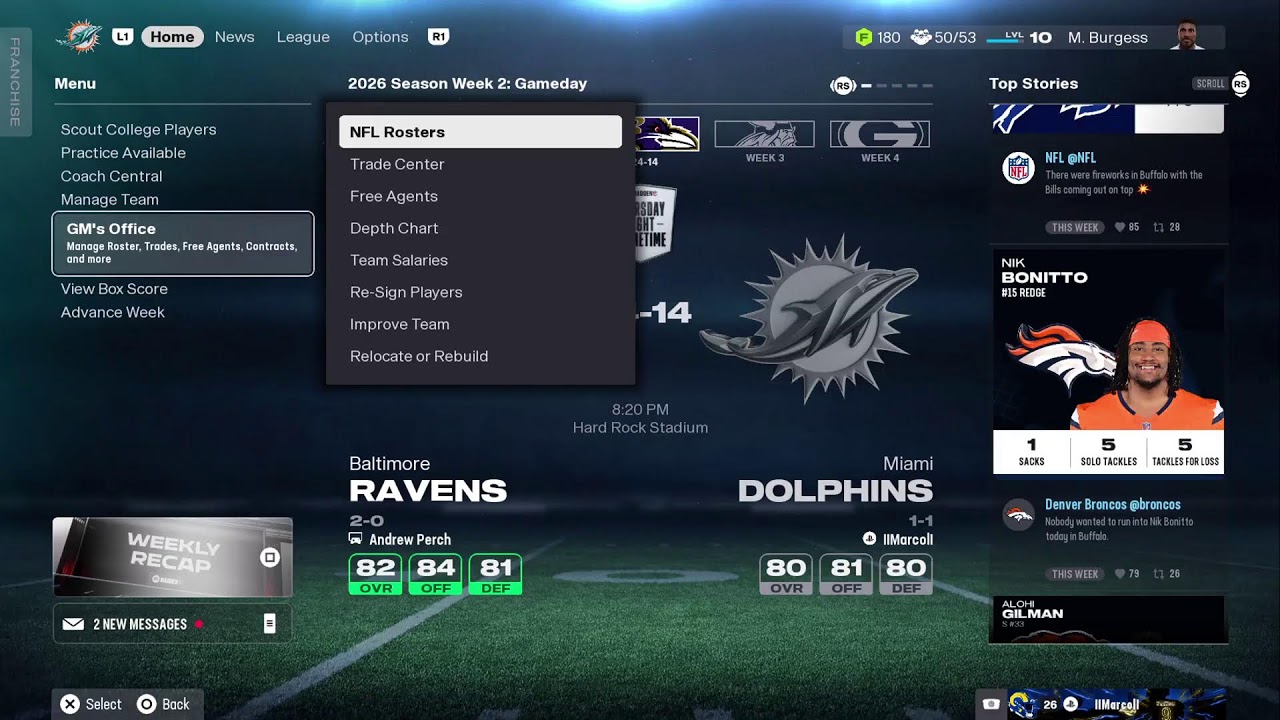
Task: Click the RS scroll icon in Top Stories
Action: 1240,84
